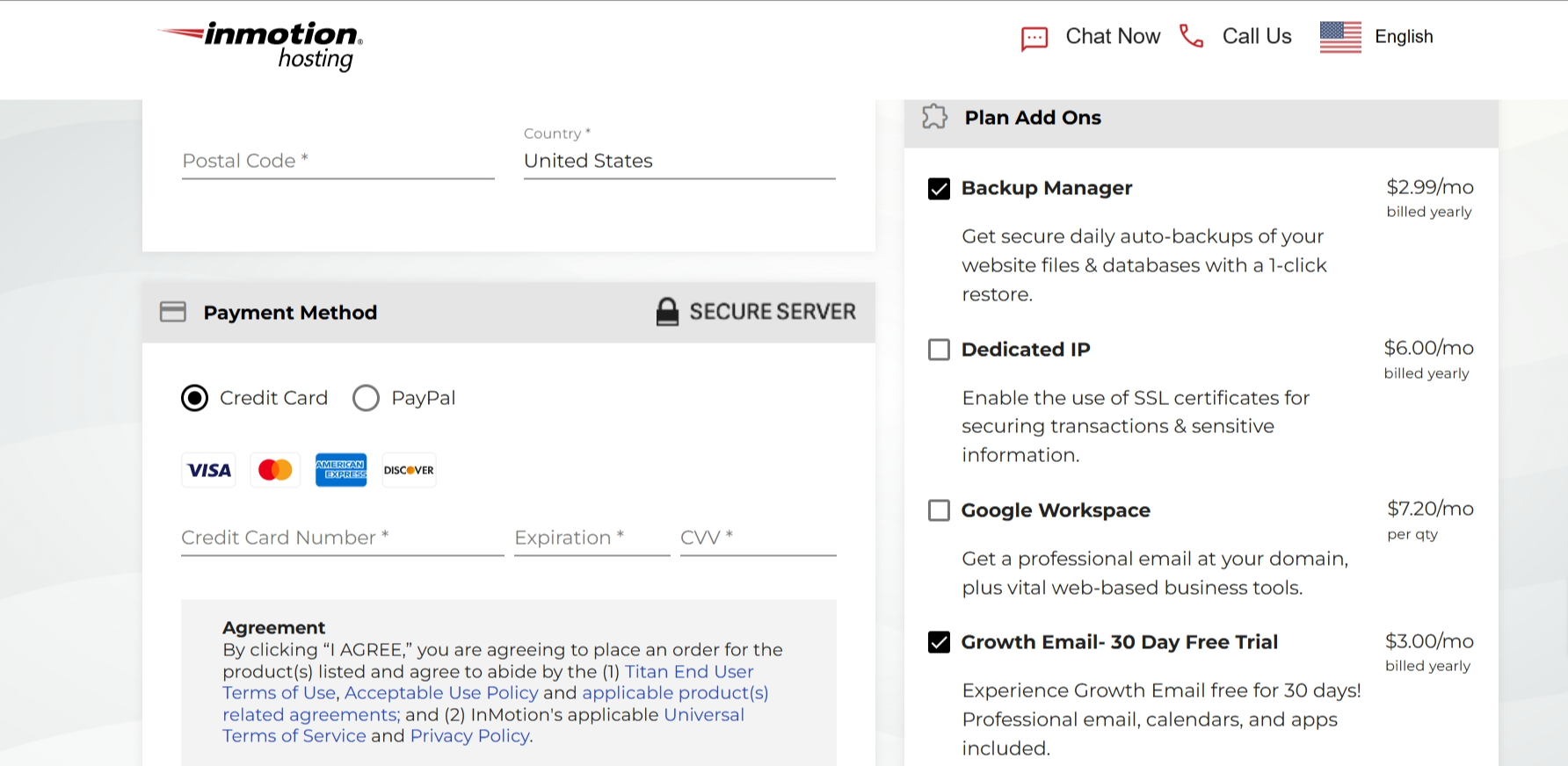Viewport: 1568px width, 766px height.
Task: Click the Dedicated IP $6.00/mo price
Action: point(1429,348)
